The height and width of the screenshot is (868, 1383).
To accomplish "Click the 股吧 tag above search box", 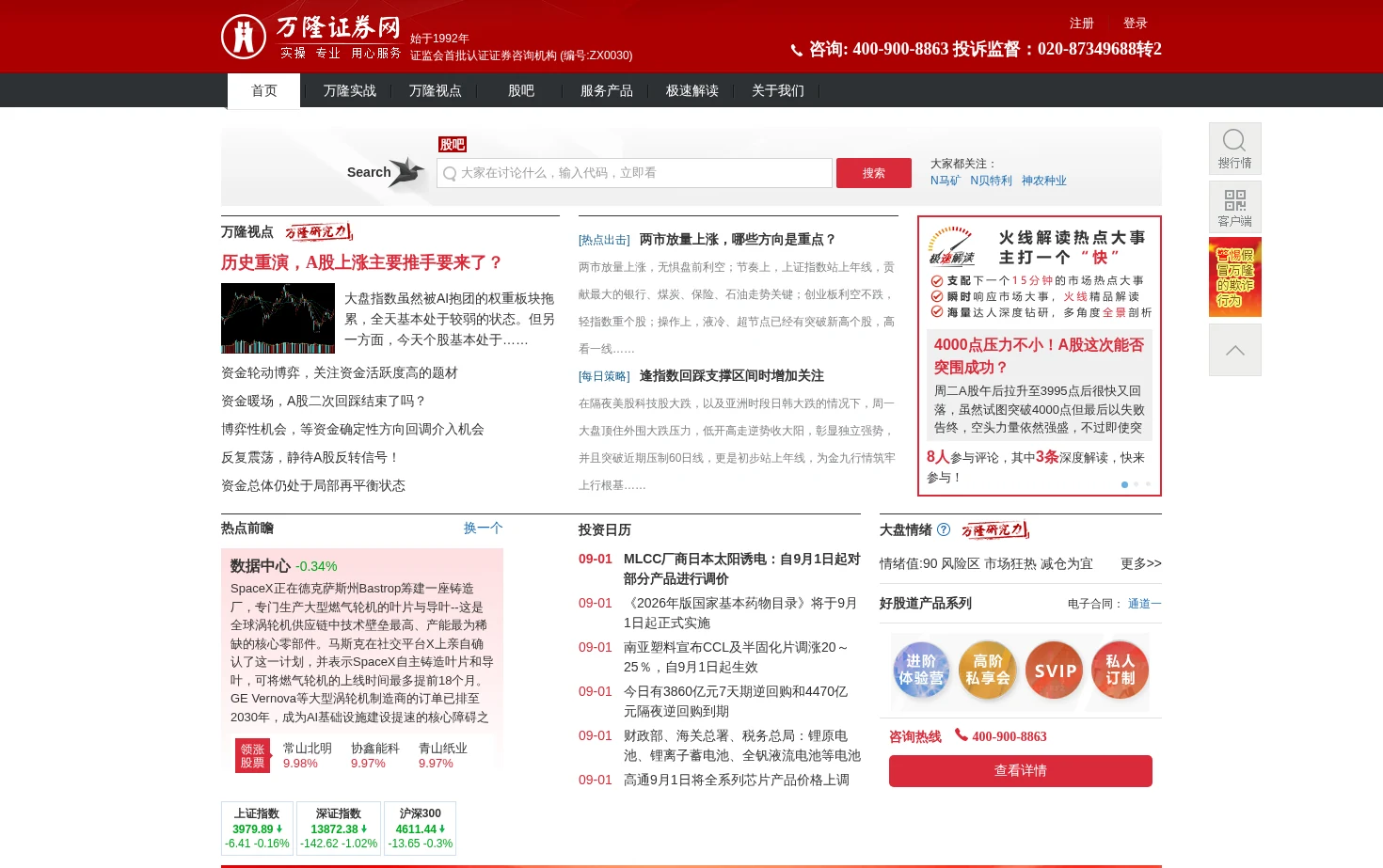I will point(453,144).
